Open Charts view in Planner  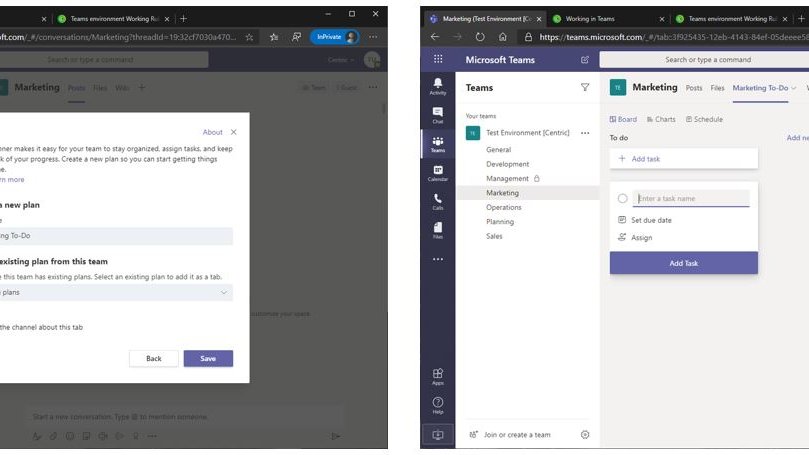coord(661,119)
